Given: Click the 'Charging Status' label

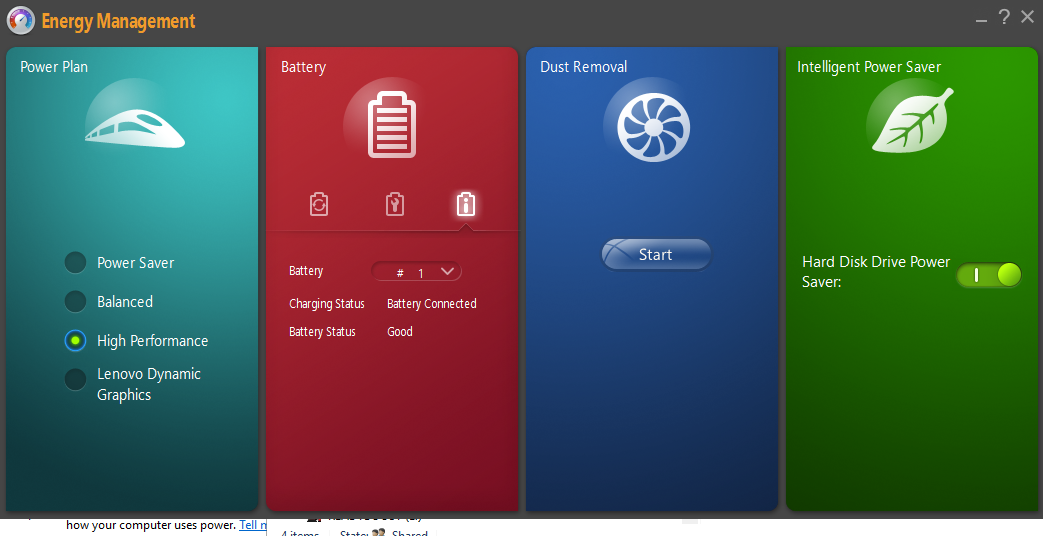Looking at the screenshot, I should 327,304.
